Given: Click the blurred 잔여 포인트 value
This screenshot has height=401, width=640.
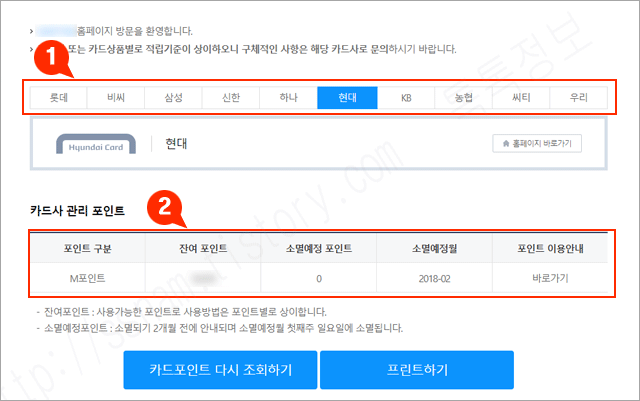Looking at the screenshot, I should 203,278.
